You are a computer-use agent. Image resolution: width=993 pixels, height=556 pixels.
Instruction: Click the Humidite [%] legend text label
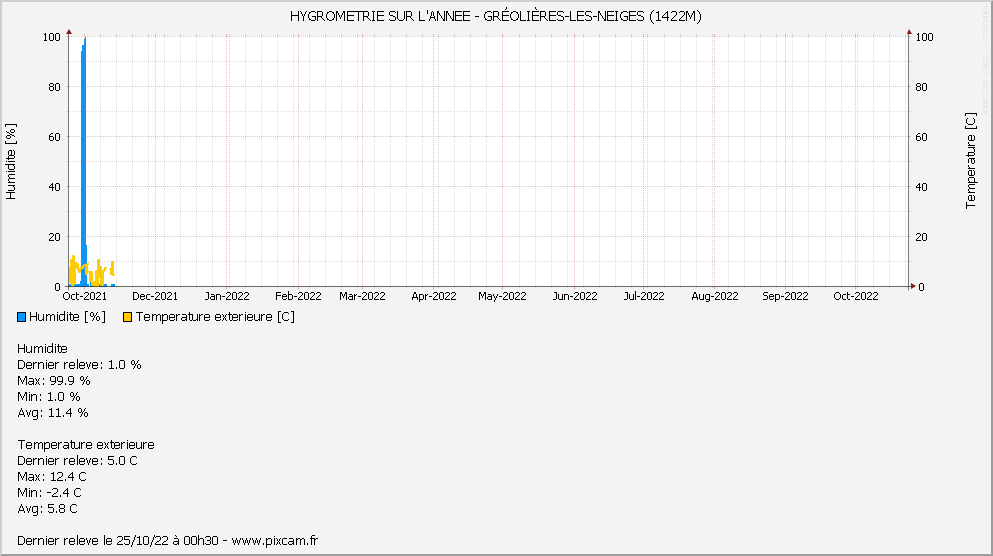coord(67,317)
